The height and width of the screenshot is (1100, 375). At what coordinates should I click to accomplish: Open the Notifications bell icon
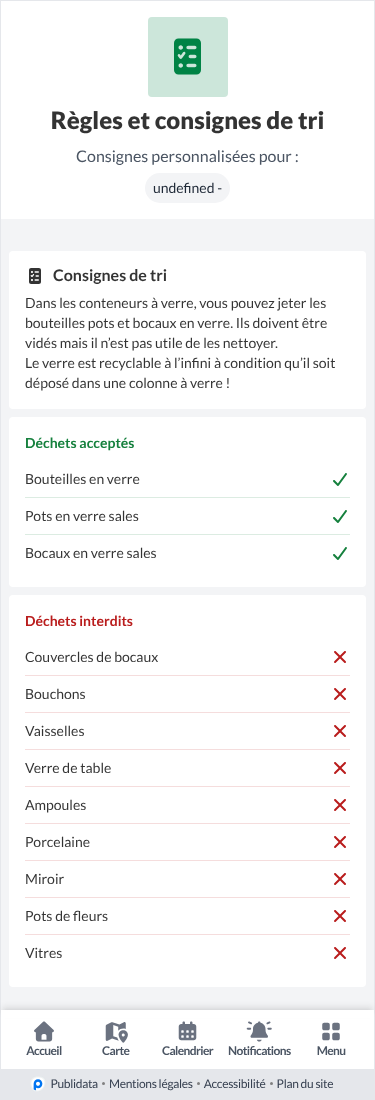point(259,1031)
